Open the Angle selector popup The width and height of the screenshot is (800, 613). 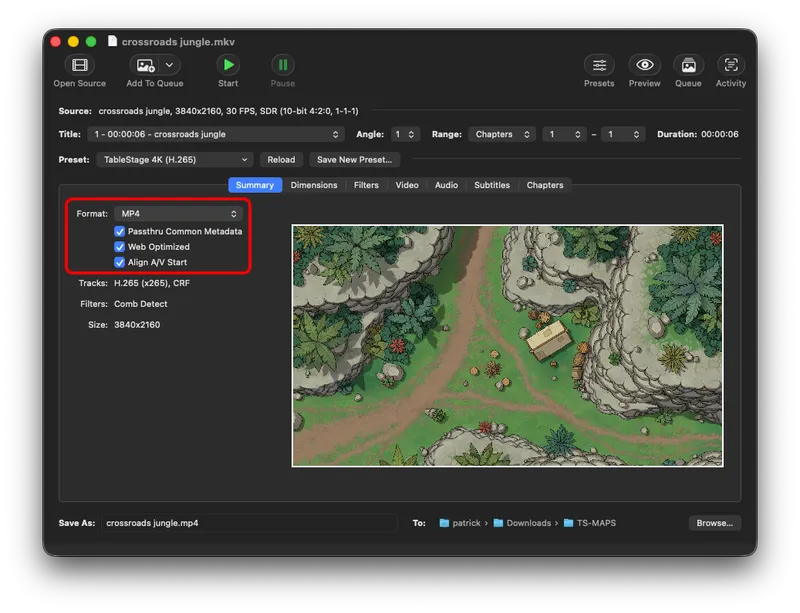click(x=405, y=134)
